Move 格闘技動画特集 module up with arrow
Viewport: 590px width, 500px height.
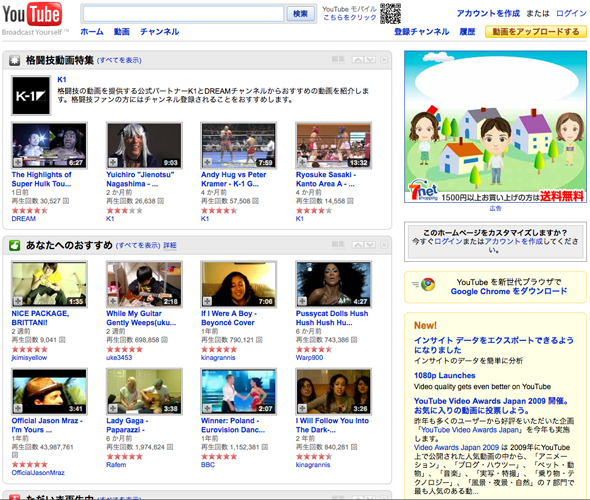(358, 59)
